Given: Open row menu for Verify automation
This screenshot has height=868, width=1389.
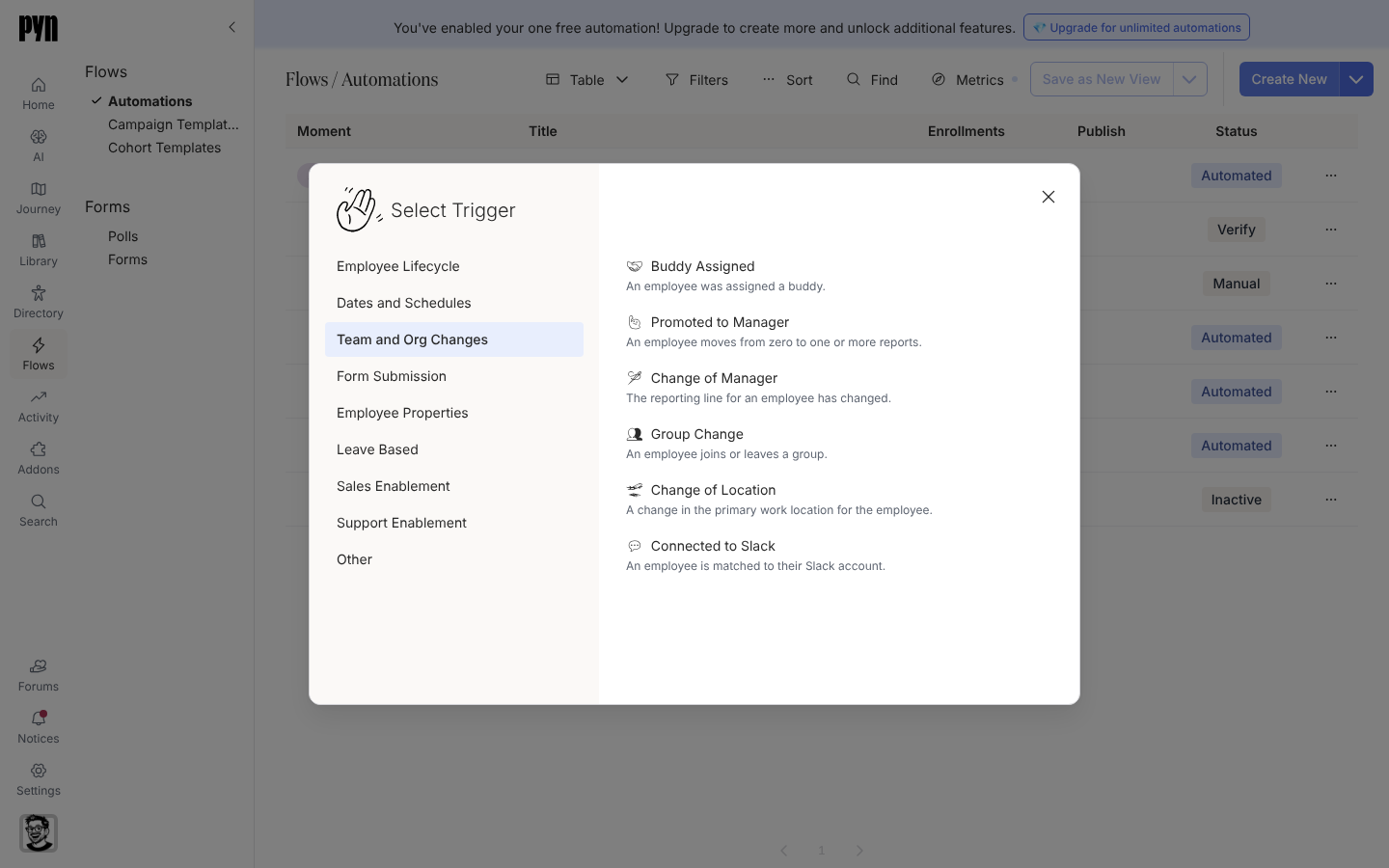Looking at the screenshot, I should 1331,230.
